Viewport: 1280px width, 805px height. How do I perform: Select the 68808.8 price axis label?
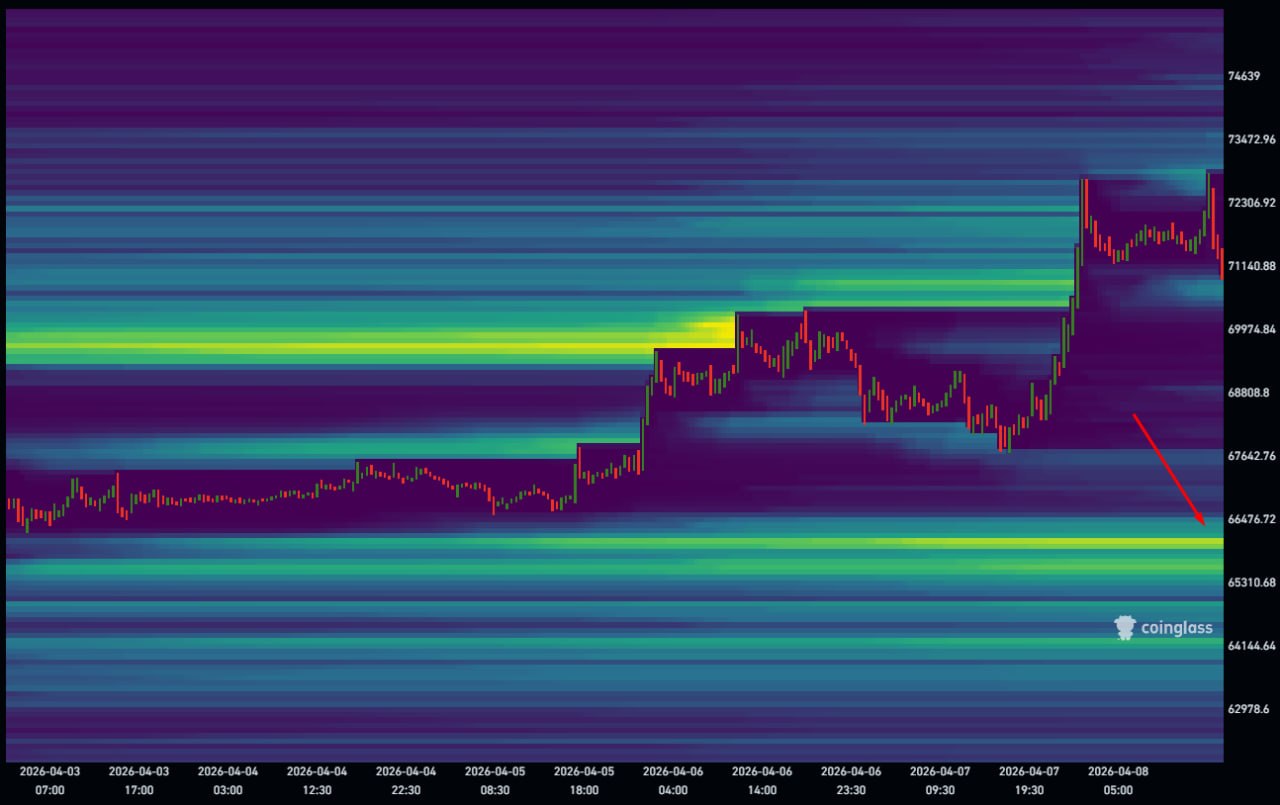coord(1249,392)
